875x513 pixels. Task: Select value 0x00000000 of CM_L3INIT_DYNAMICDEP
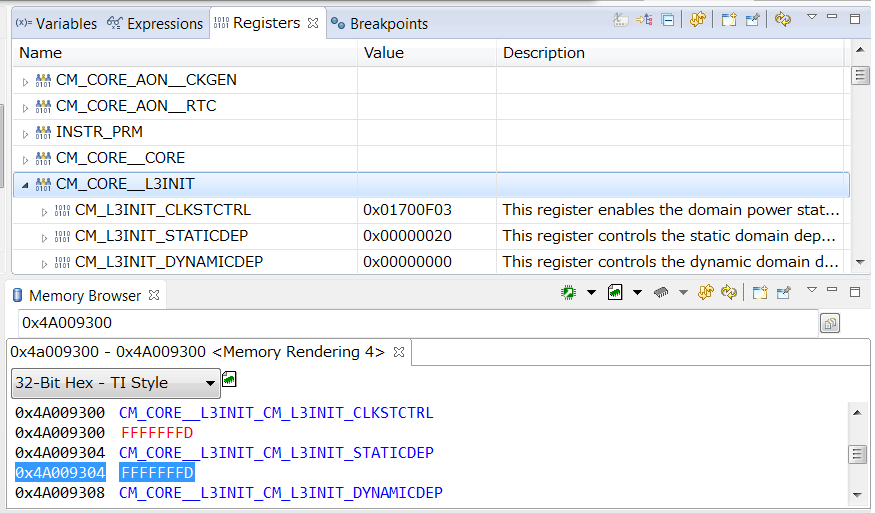407,262
